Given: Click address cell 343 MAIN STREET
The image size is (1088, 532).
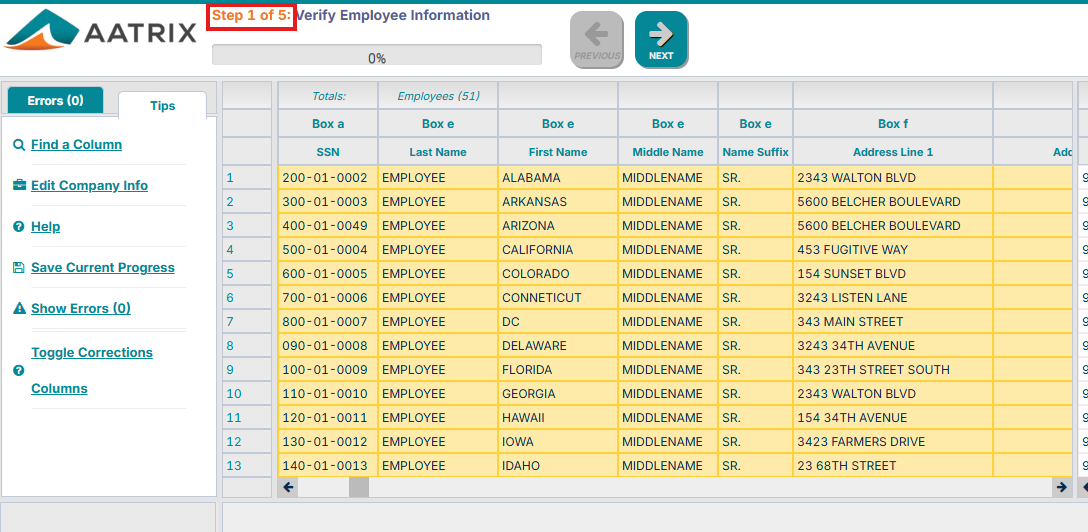Looking at the screenshot, I should point(893,322).
